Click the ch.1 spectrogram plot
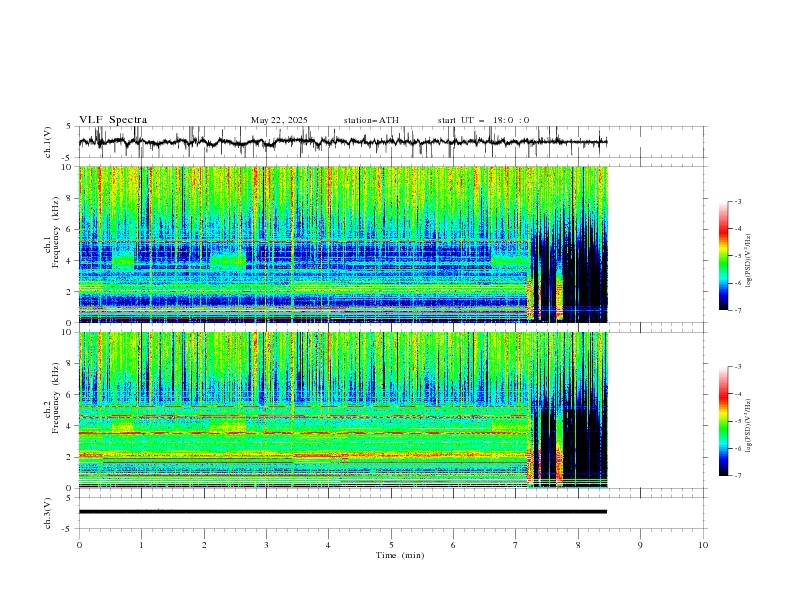Viewport: 792px width, 612px height. pos(343,244)
